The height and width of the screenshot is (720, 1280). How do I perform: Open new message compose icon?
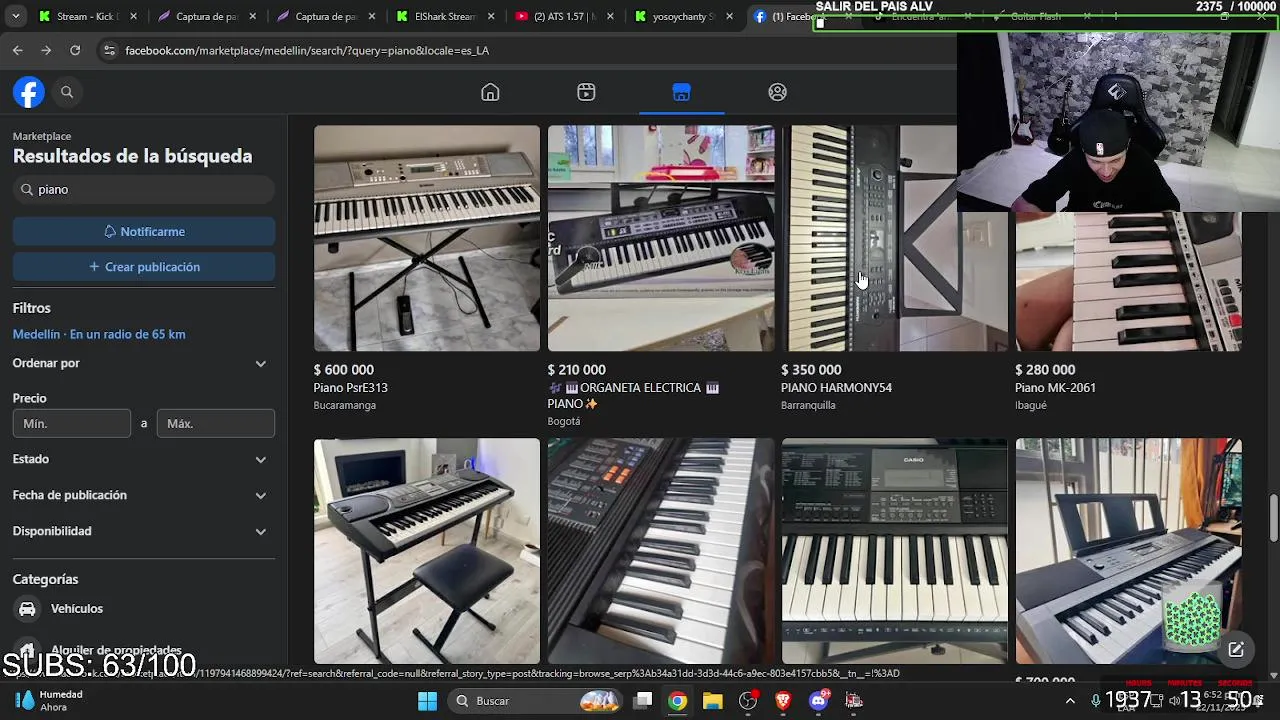(x=1236, y=649)
